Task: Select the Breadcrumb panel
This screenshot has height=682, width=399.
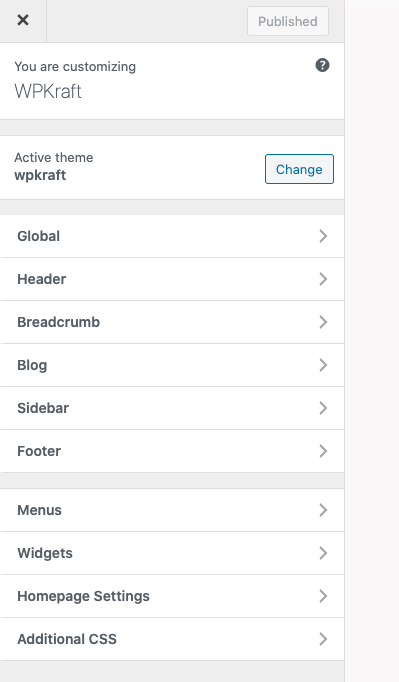Action: click(x=172, y=322)
